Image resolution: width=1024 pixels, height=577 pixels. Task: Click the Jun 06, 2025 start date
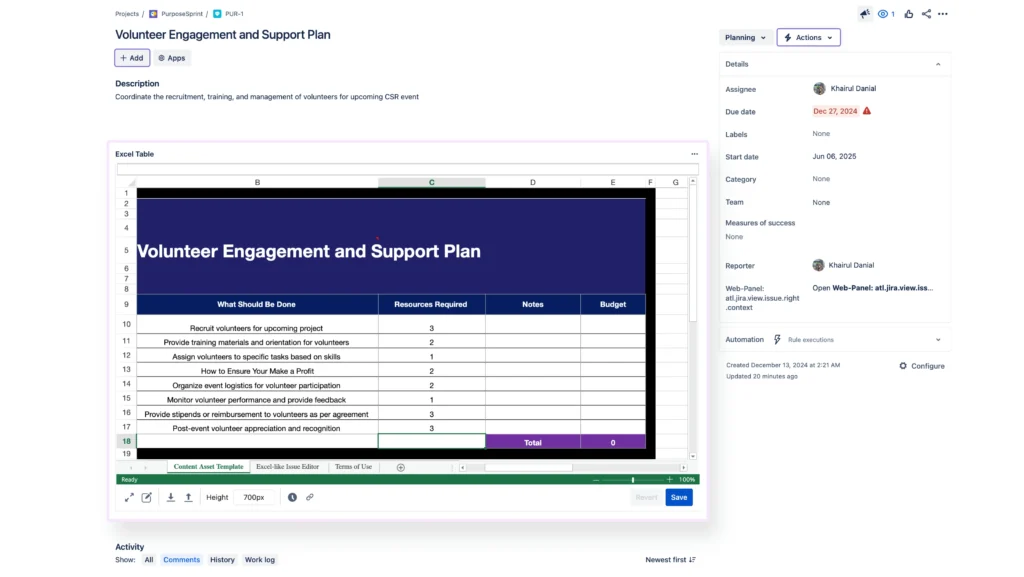click(x=834, y=157)
